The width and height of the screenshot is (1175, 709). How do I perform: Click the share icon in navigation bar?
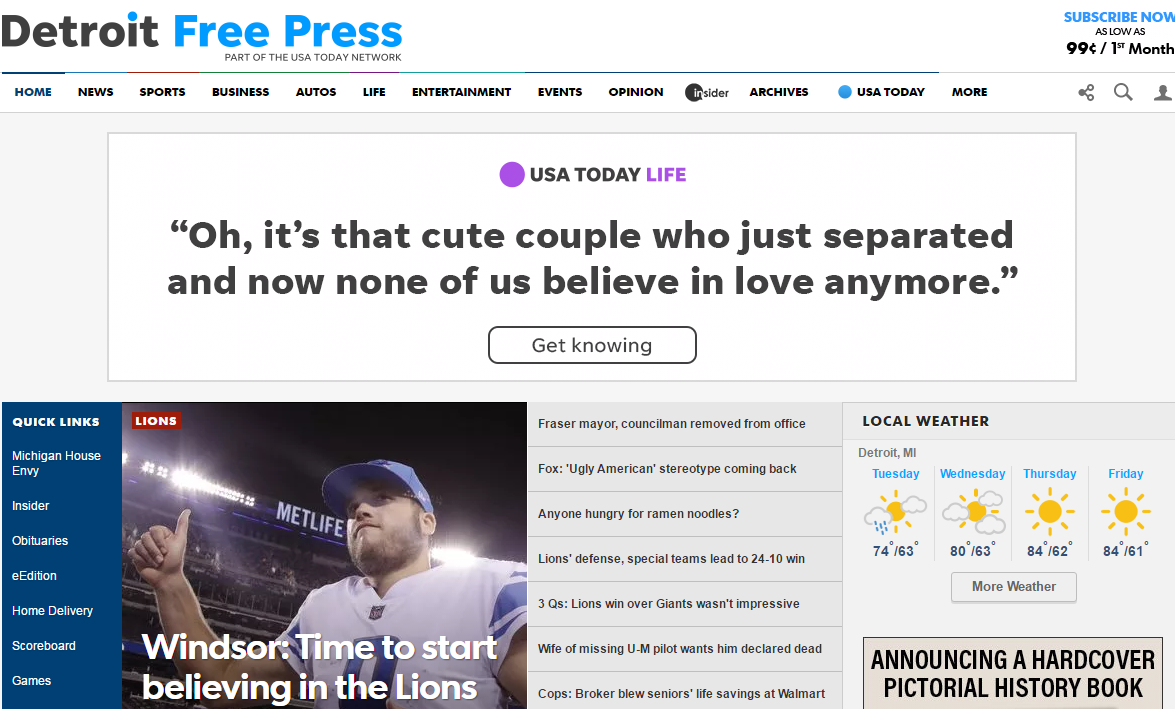coord(1086,92)
